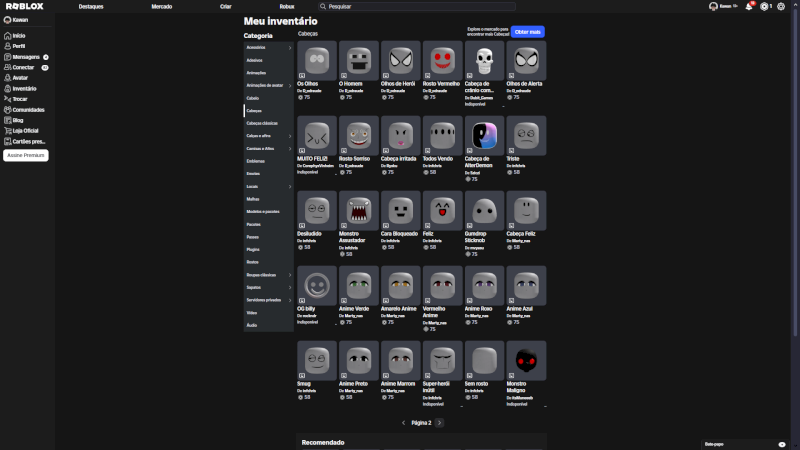Open Mensagens in the left sidebar
The height and width of the screenshot is (450, 800).
tap(24, 57)
